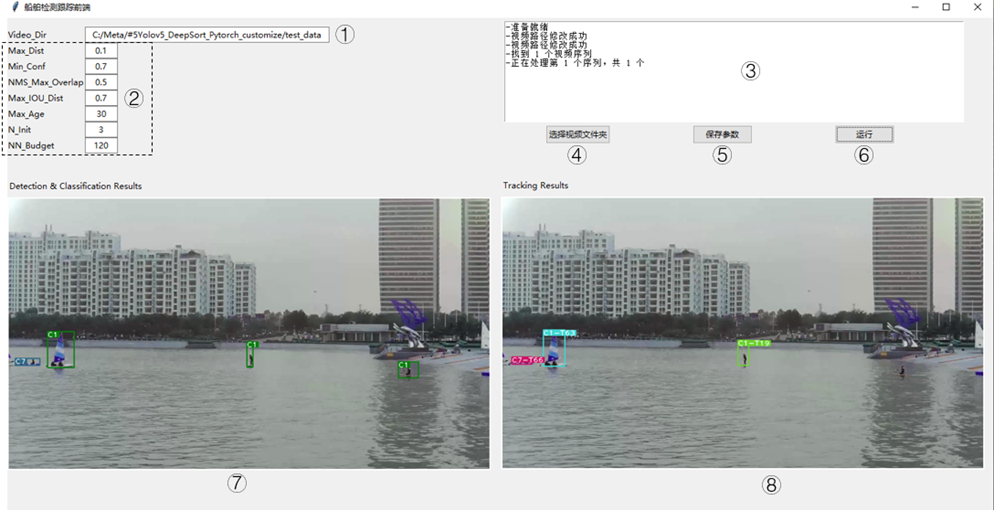Select the N_Init value field
The height and width of the screenshot is (511, 994).
[101, 130]
